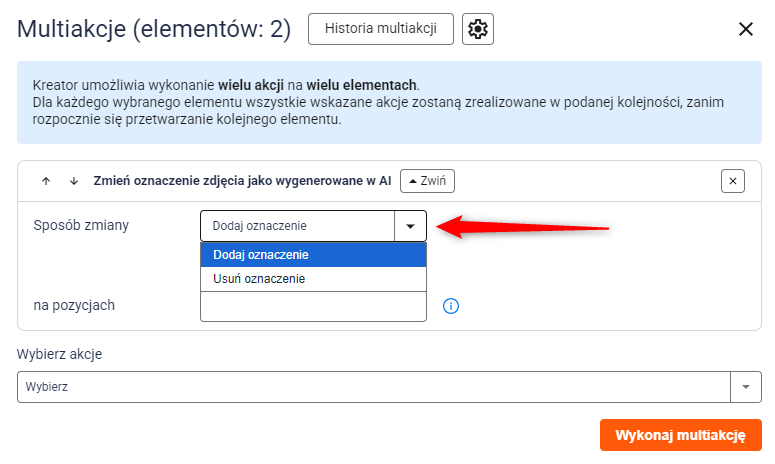Show info tooltip next to positions field
Viewport: 775px width, 464px height.
(450, 306)
